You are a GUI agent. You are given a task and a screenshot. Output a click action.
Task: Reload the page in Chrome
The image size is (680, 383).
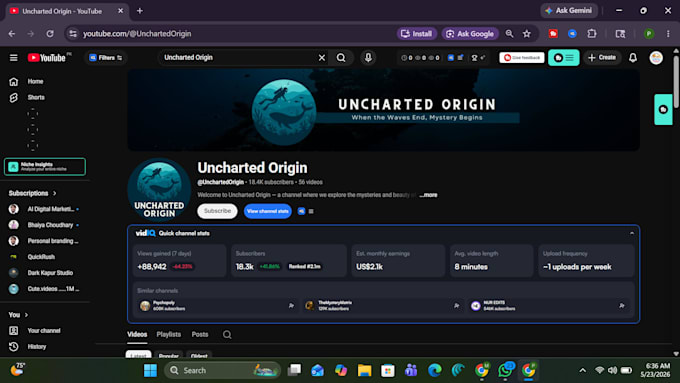point(50,34)
